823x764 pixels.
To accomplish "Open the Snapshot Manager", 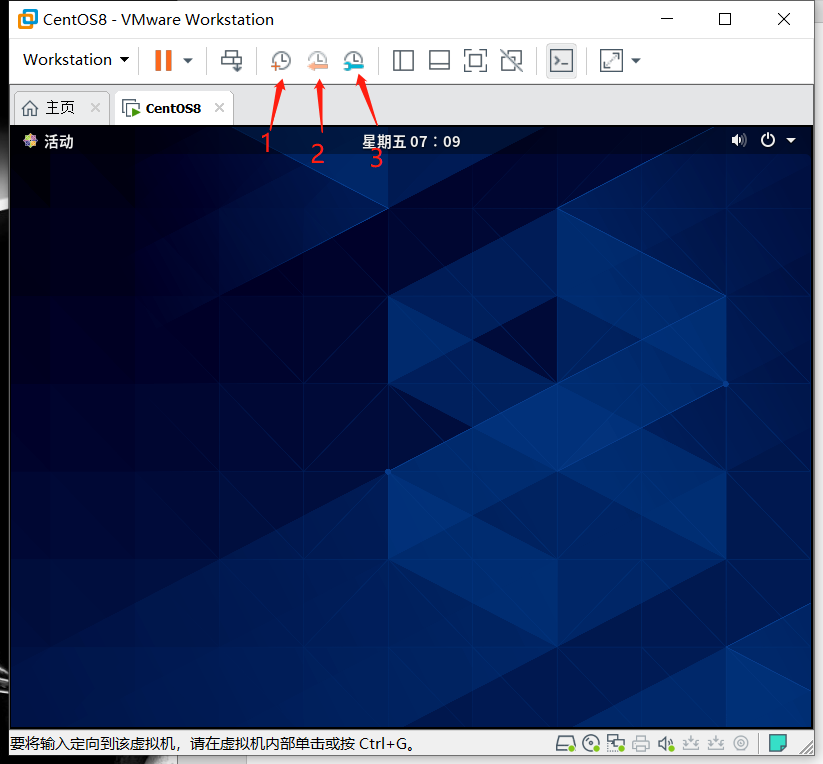I will click(353, 60).
